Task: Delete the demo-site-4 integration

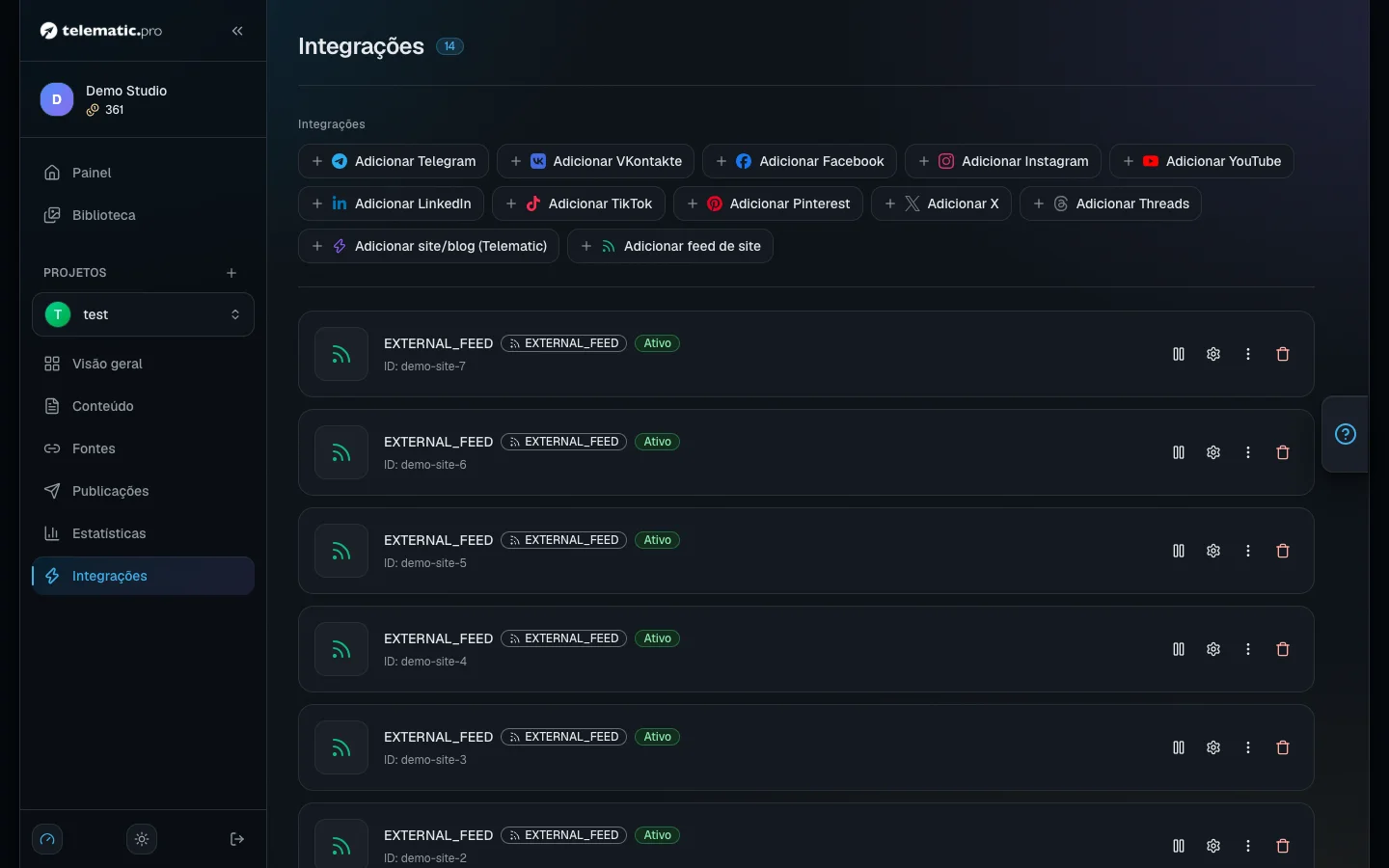Action: click(1283, 649)
